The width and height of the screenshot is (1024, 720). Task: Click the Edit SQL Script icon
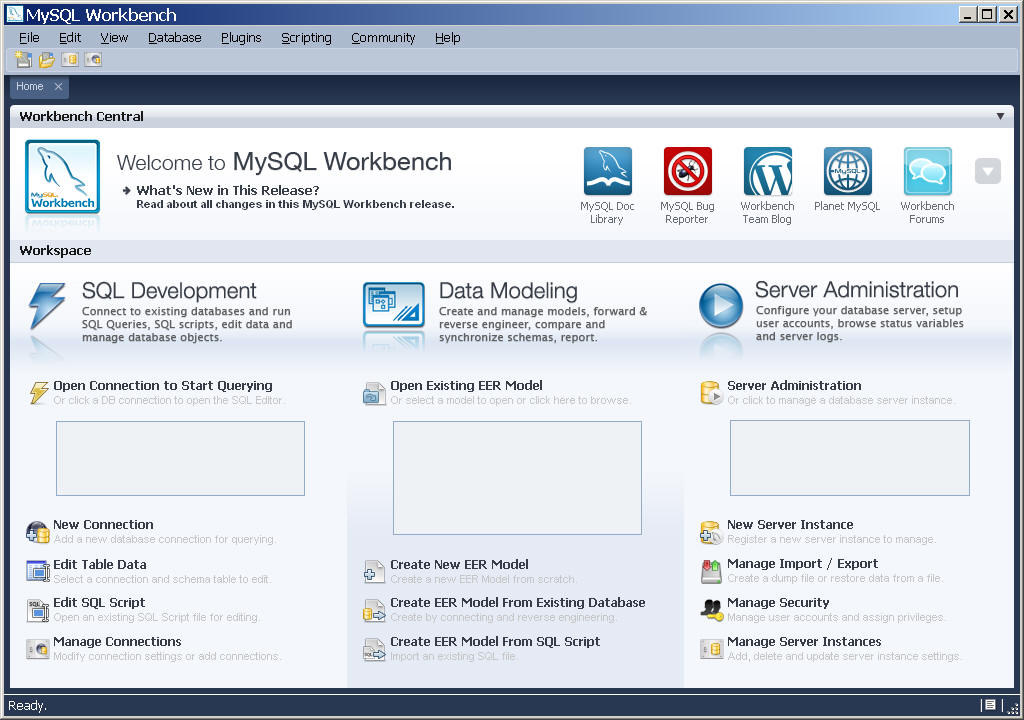(x=38, y=610)
